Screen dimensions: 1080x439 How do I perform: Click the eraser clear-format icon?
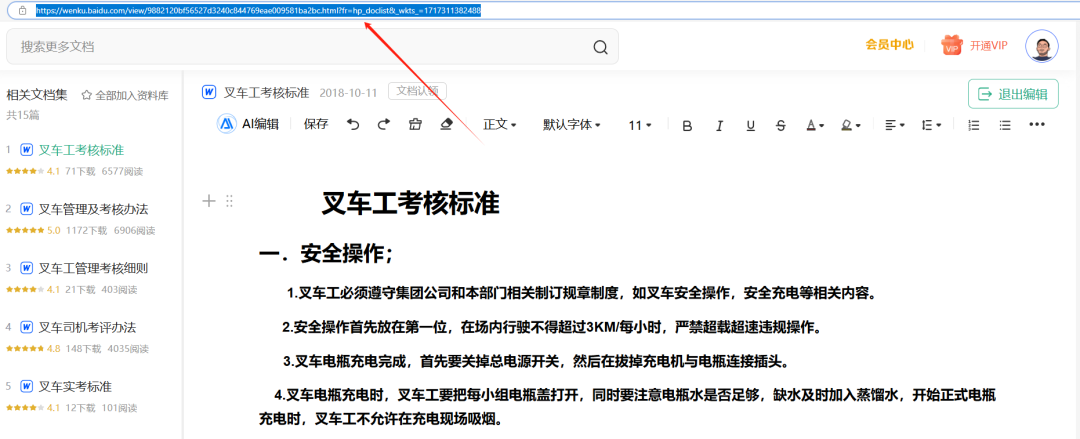[446, 125]
